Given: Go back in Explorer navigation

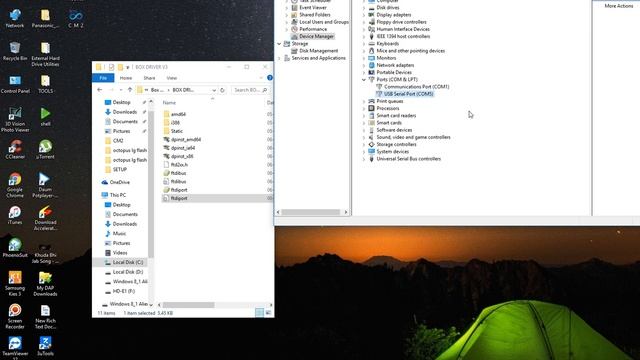Looking at the screenshot, I should point(100,90).
